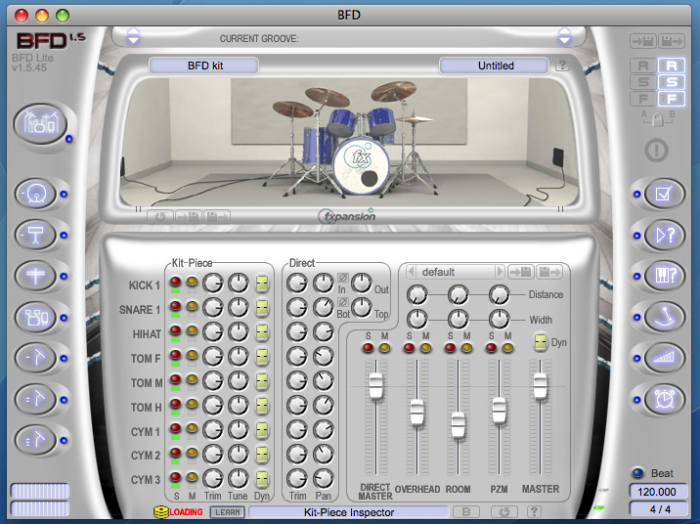Click the Kit-Piece Inspector status bar
Viewport: 700px width, 524px height.
click(349, 512)
